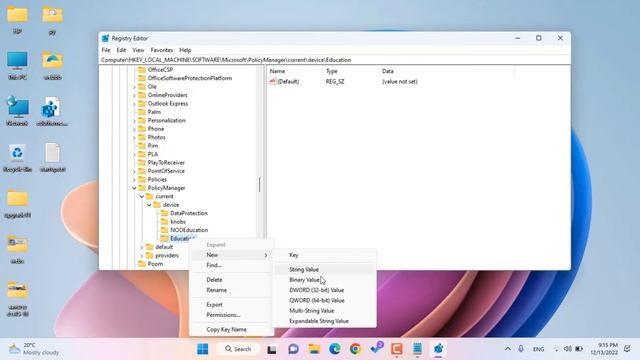Select the Outlook Express folder icon
The image size is (640, 360).
click(142, 103)
